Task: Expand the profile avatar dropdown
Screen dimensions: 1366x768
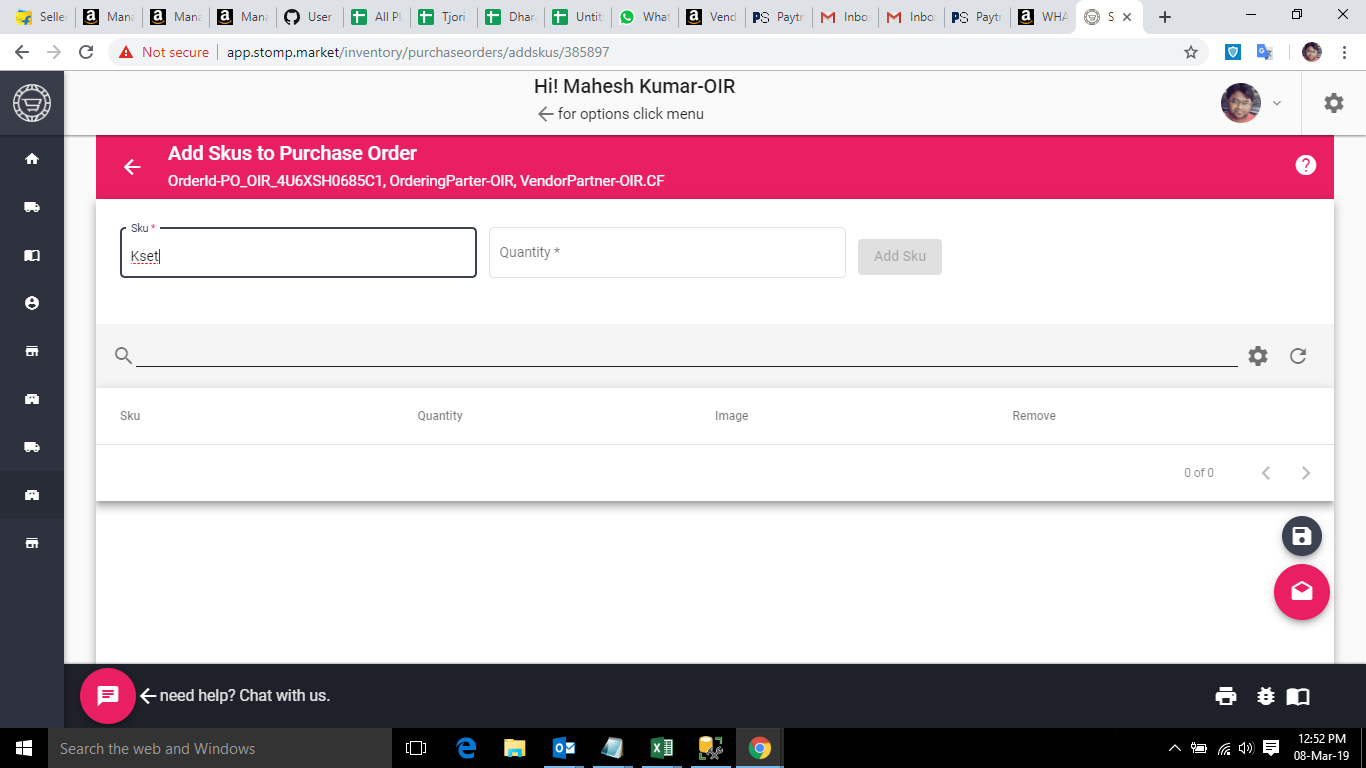Action: click(1277, 103)
